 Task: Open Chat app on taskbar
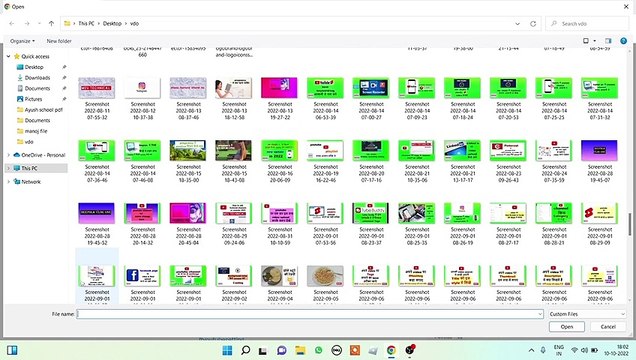[281, 350]
